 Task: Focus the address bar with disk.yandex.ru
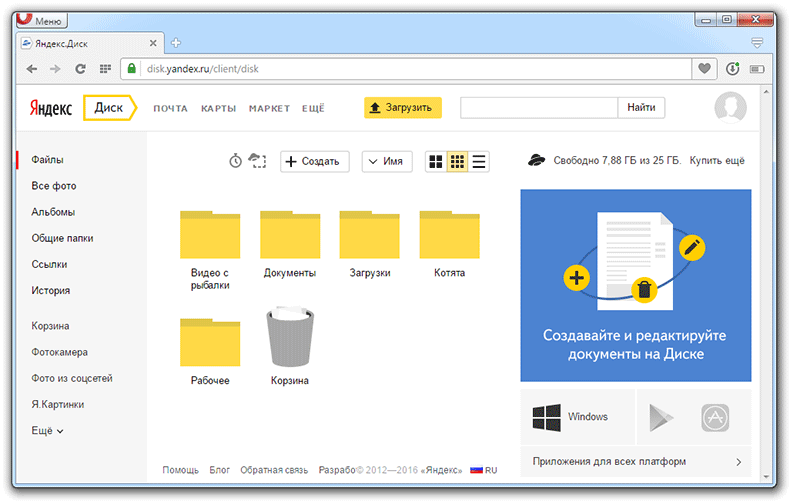406,69
